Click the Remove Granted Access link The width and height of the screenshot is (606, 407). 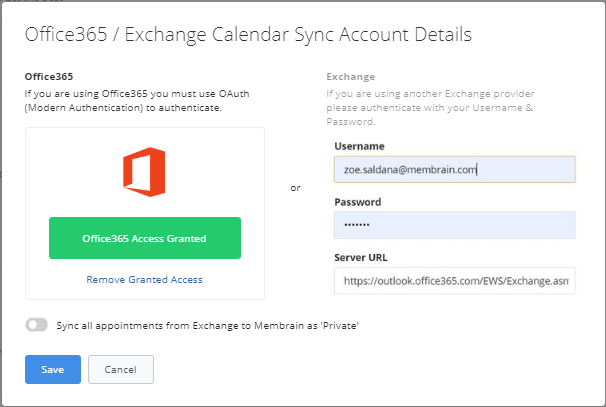[144, 279]
